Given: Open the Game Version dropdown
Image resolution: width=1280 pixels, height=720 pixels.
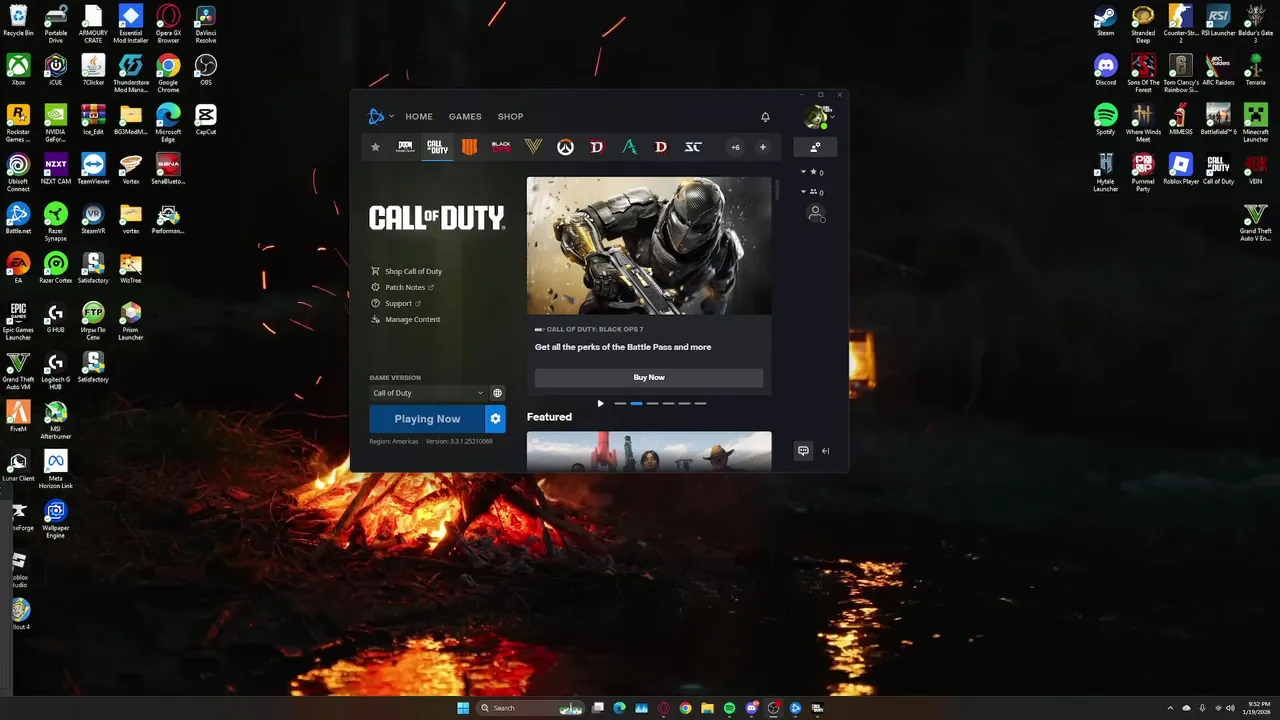Looking at the screenshot, I should 428,393.
